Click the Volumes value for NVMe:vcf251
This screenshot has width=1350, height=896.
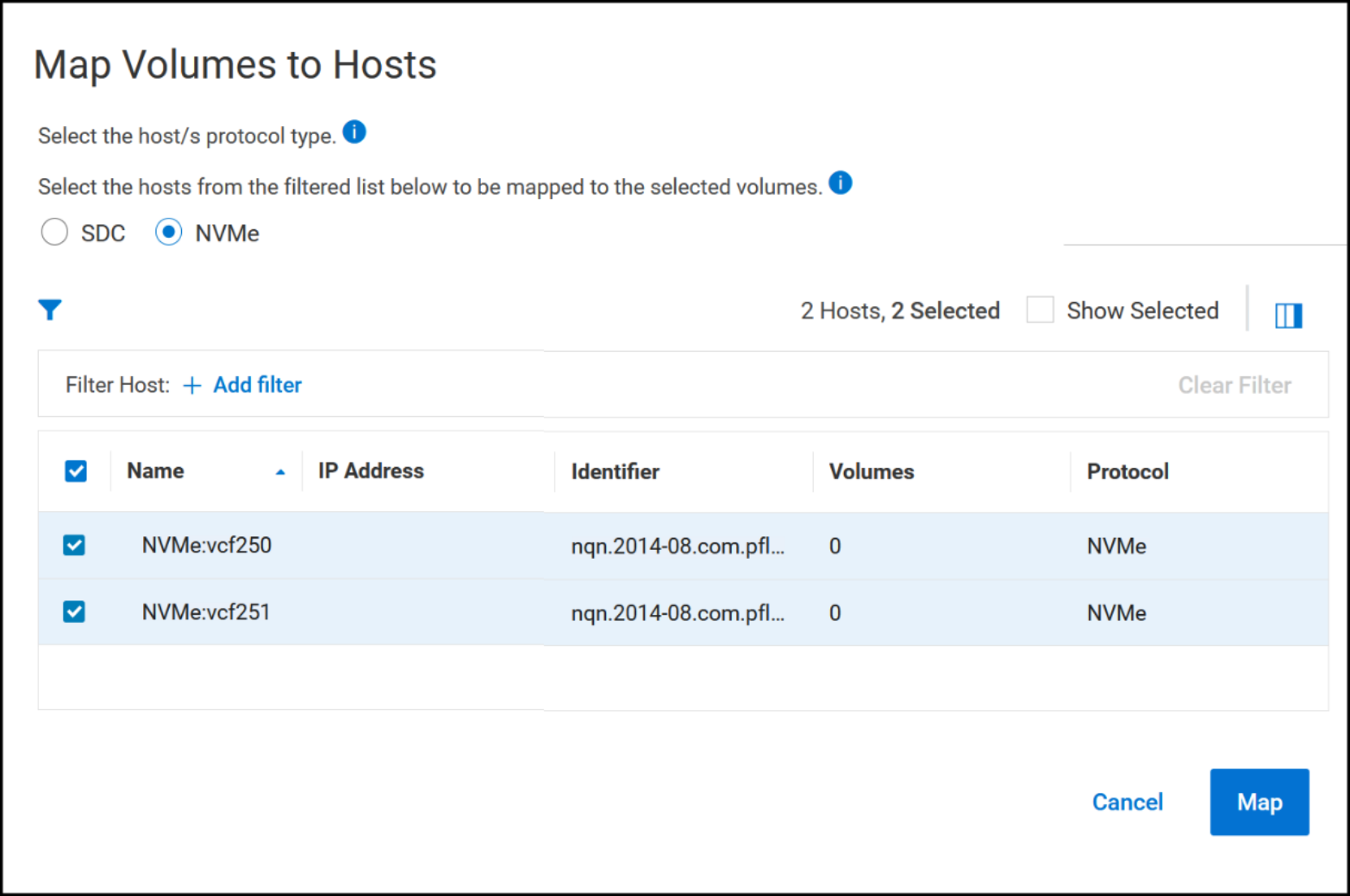[835, 612]
